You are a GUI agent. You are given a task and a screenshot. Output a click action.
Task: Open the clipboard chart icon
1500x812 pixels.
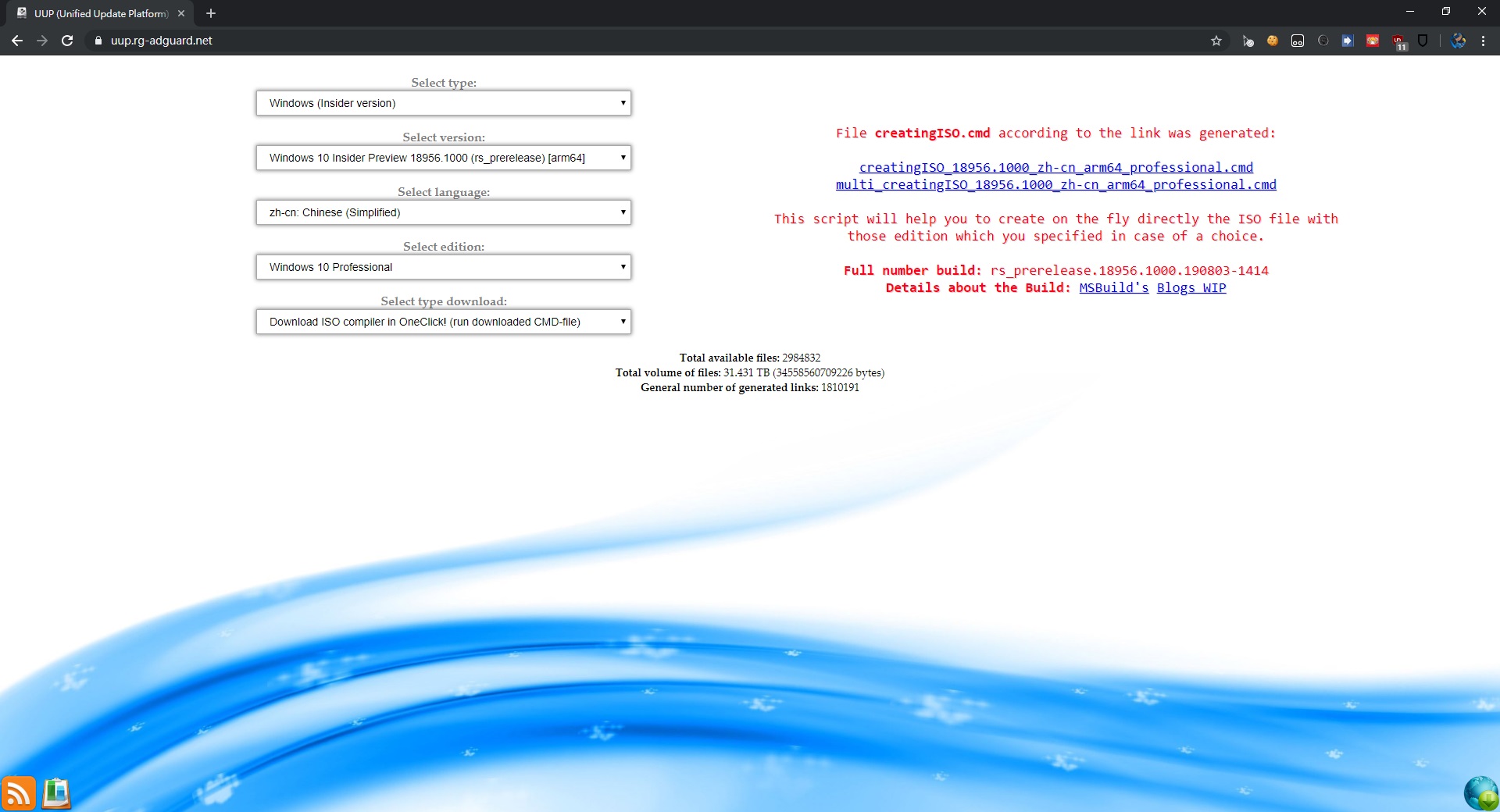(x=56, y=793)
